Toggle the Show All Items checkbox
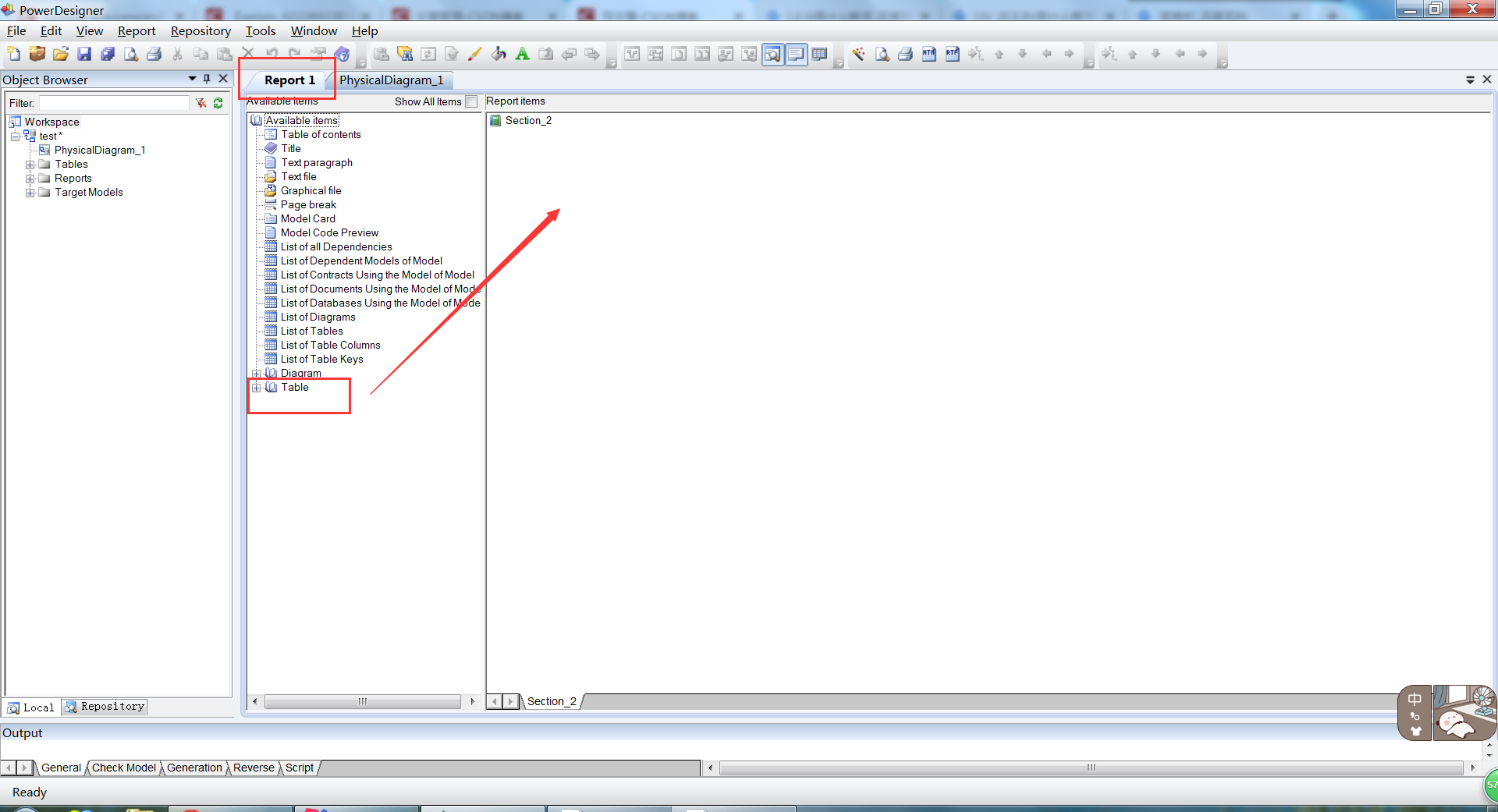The width and height of the screenshot is (1498, 812). 471,101
